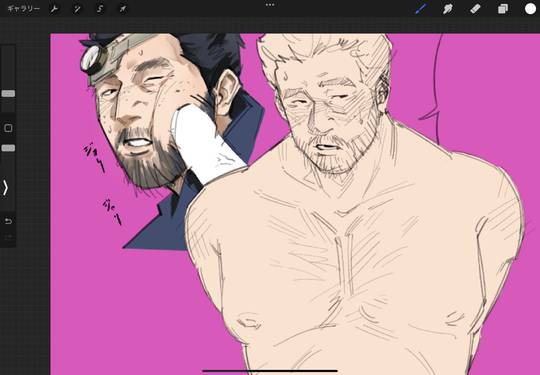540x375 pixels.
Task: Tap the Redo arrow
Action: click(x=8, y=237)
